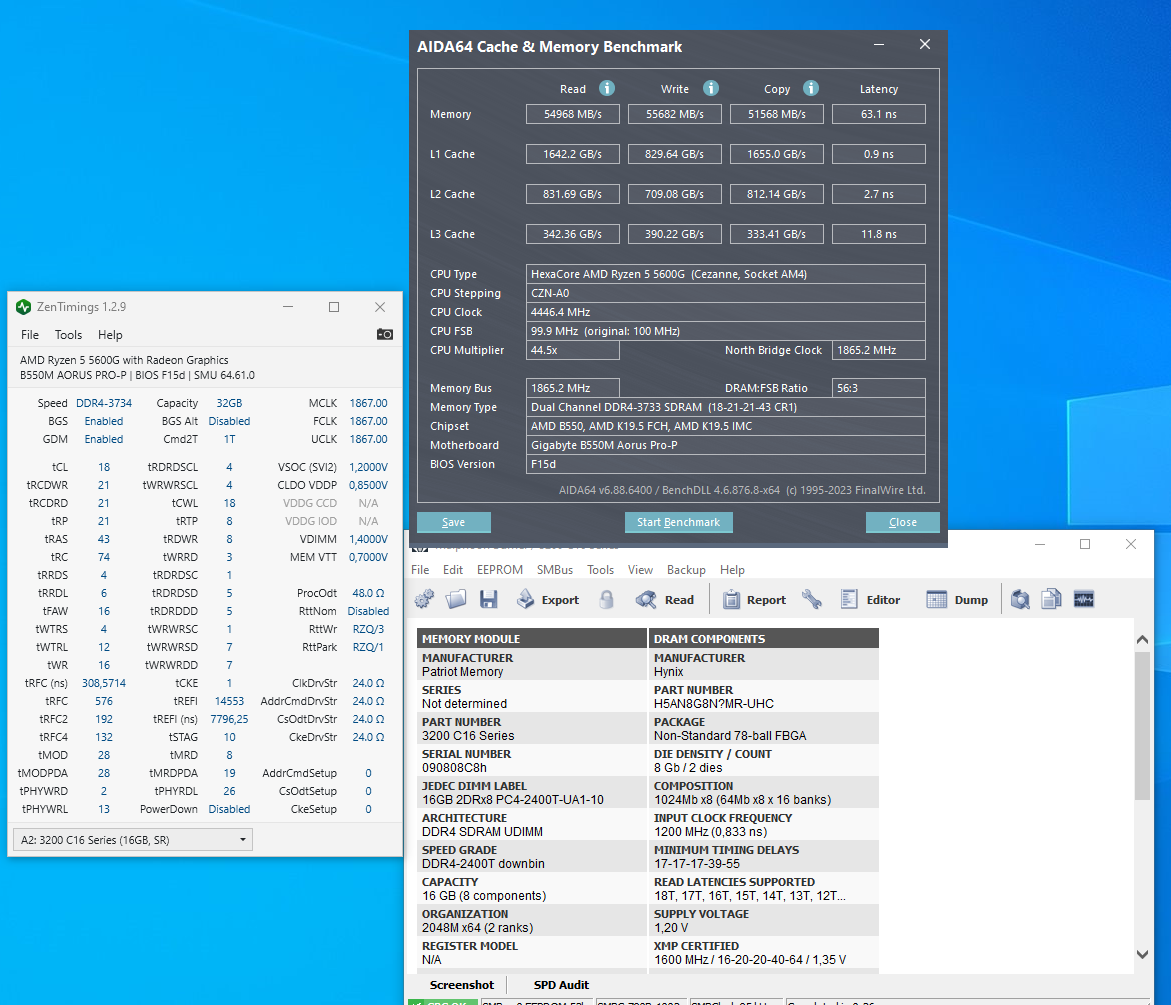Screen dimensions: 1171x1005
Task: Click the Read toolbar button
Action: tap(665, 600)
